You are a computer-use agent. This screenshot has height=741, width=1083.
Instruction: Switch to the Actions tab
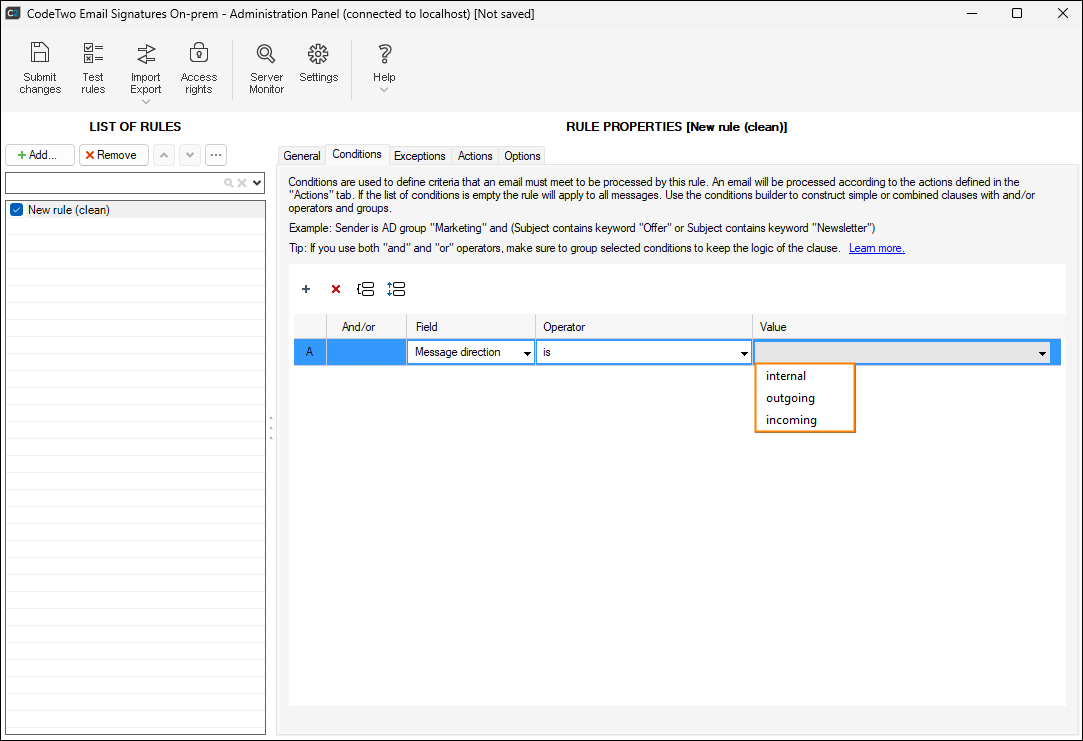(475, 156)
